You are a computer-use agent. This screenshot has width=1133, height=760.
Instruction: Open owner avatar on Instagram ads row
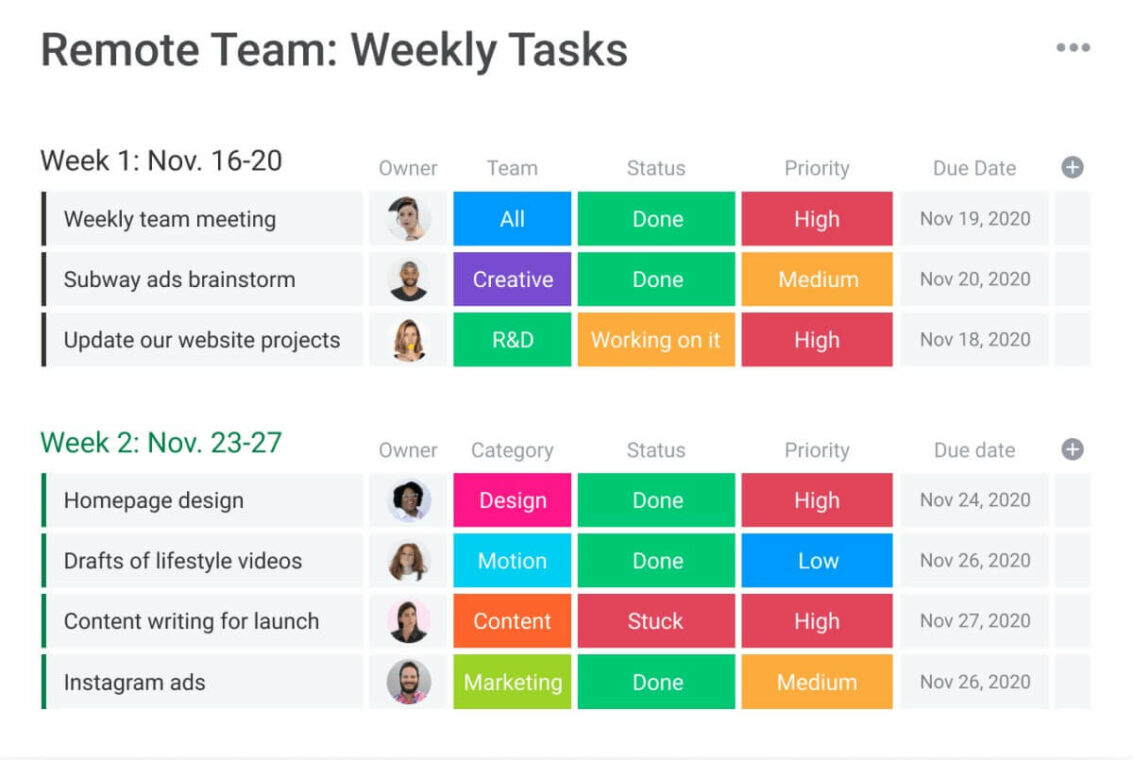(408, 682)
